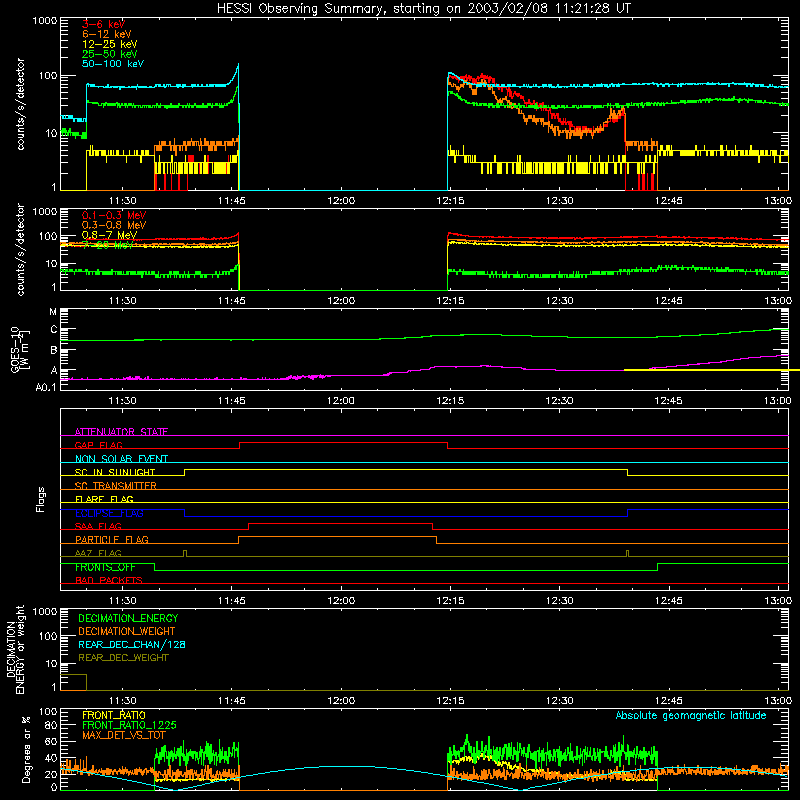Select the orange 6-12 keV legend label

coord(107,34)
